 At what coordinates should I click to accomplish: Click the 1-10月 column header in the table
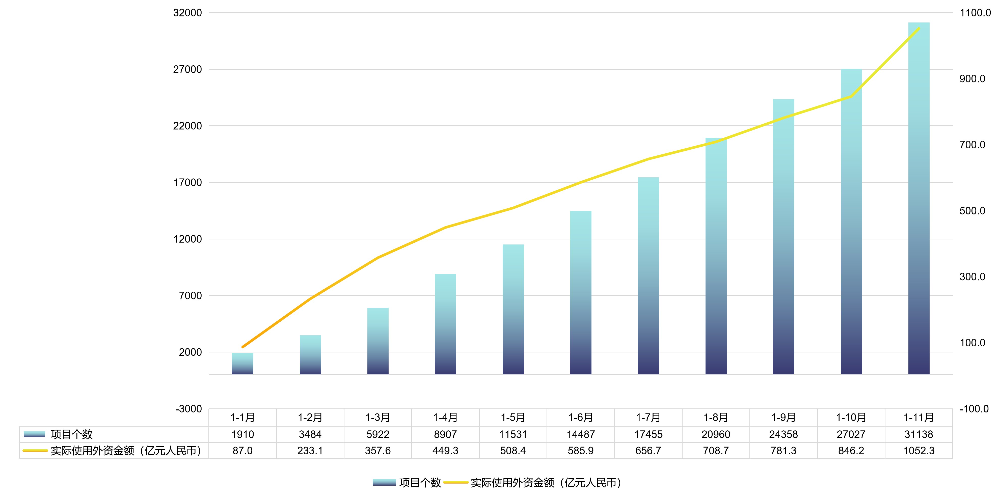pyautogui.click(x=850, y=417)
